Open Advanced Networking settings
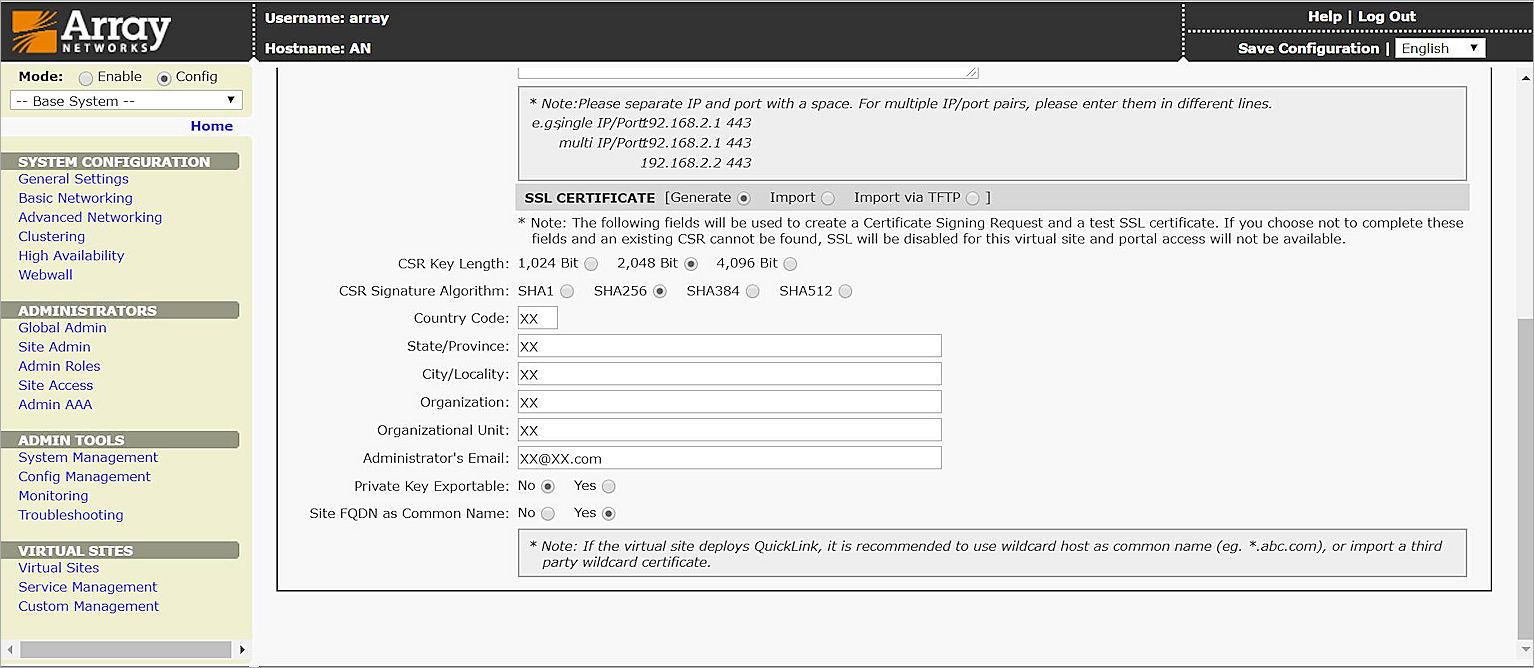This screenshot has width=1534, height=668. point(90,217)
